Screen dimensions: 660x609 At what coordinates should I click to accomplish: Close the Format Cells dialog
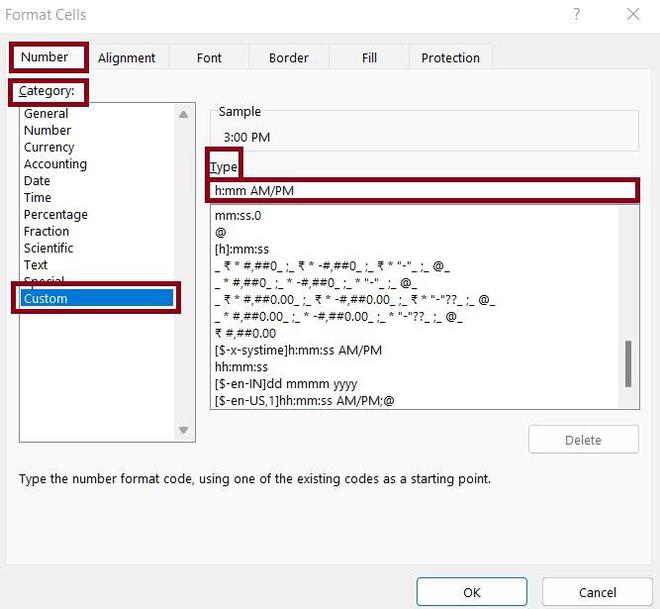pos(633,14)
